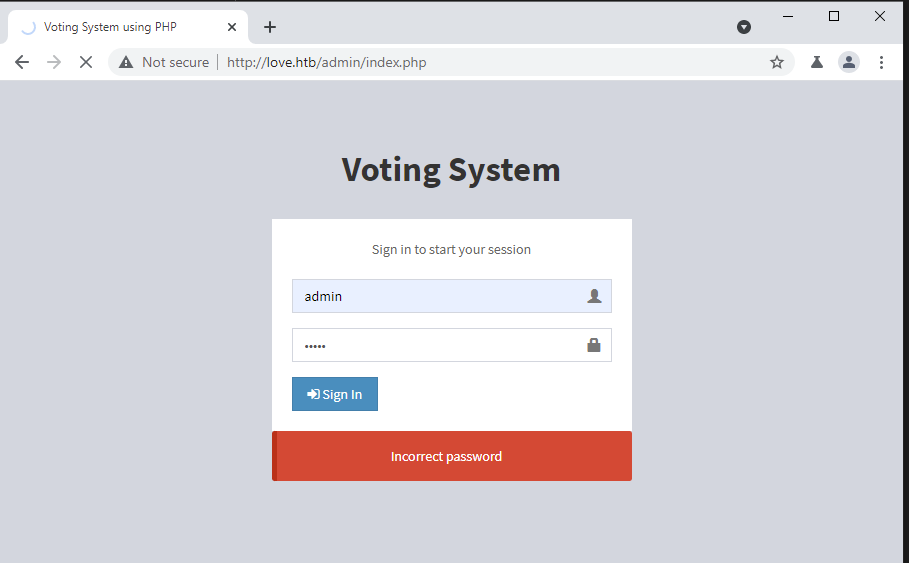Click the lock icon in password field
909x563 pixels.
point(594,345)
